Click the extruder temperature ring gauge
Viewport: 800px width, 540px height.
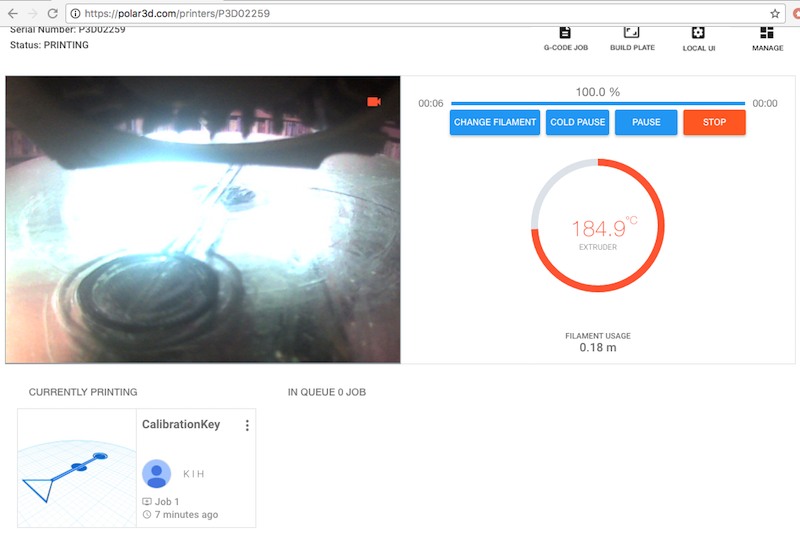click(598, 226)
